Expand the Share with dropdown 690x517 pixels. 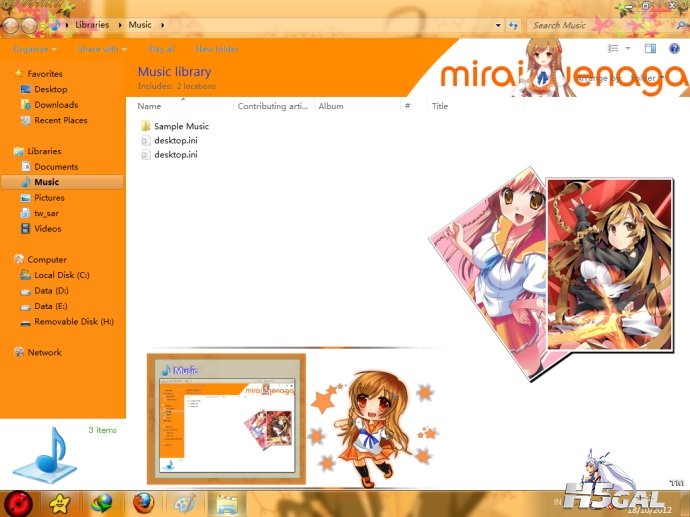tap(101, 49)
